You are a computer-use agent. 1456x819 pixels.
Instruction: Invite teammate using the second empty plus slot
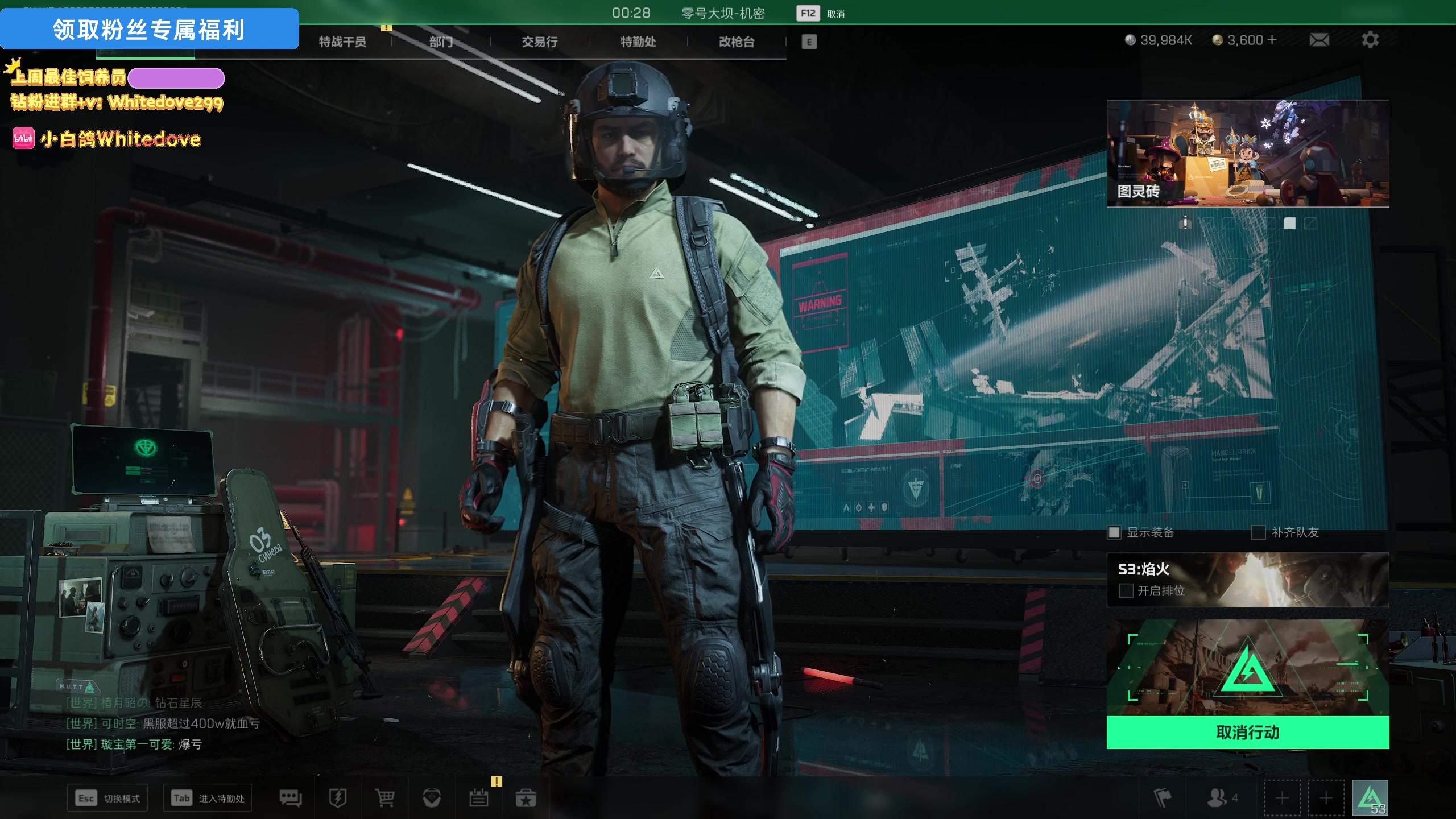tap(1326, 798)
